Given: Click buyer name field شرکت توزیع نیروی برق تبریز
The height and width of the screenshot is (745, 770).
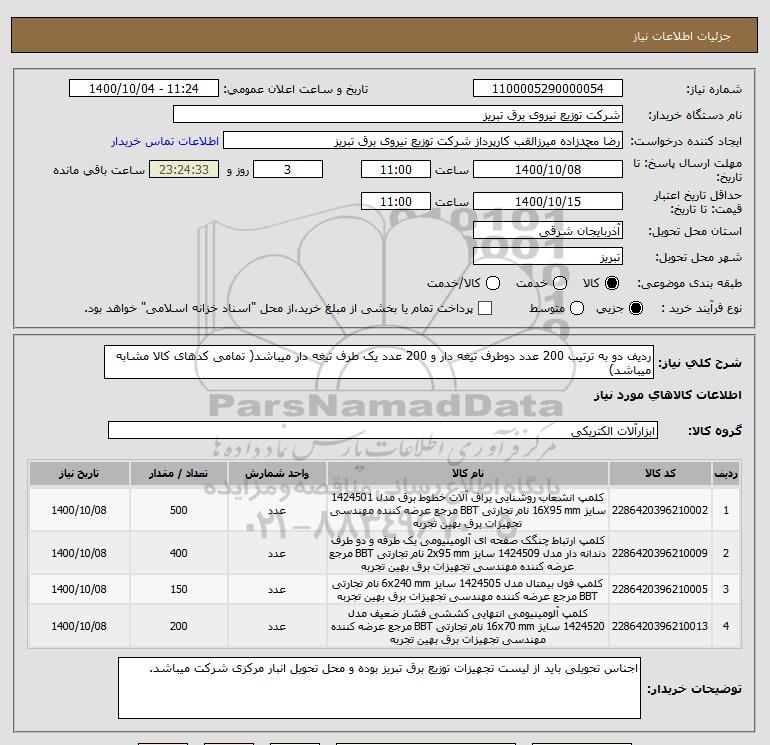Looking at the screenshot, I should coord(398,115).
